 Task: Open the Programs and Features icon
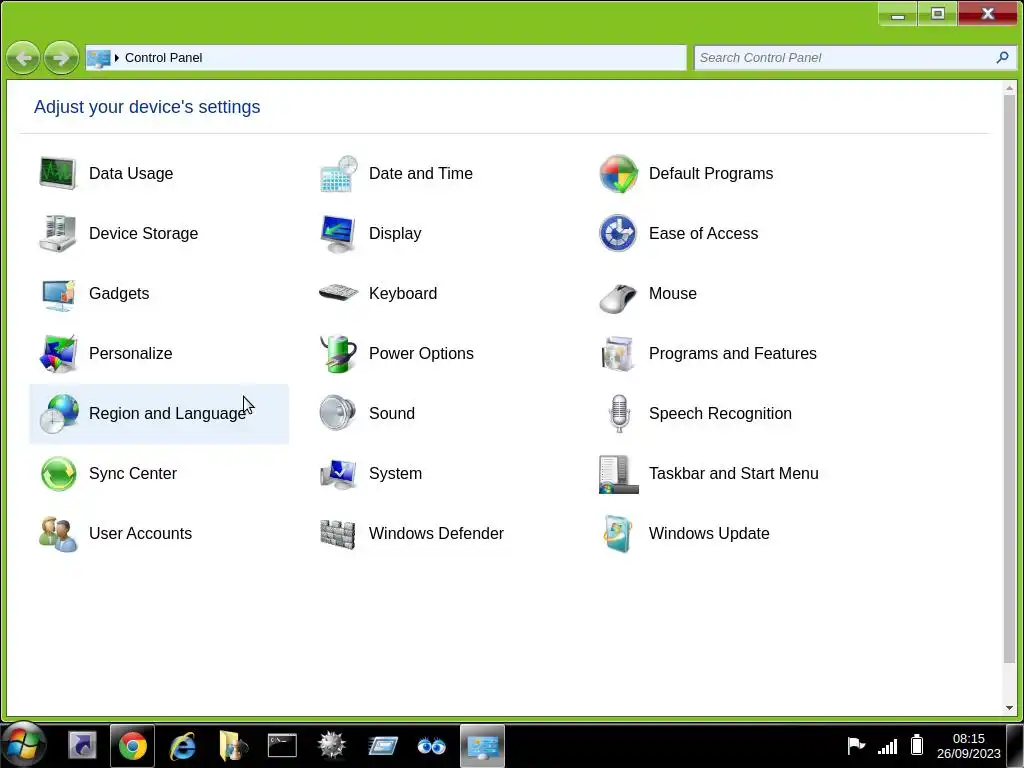coord(618,353)
